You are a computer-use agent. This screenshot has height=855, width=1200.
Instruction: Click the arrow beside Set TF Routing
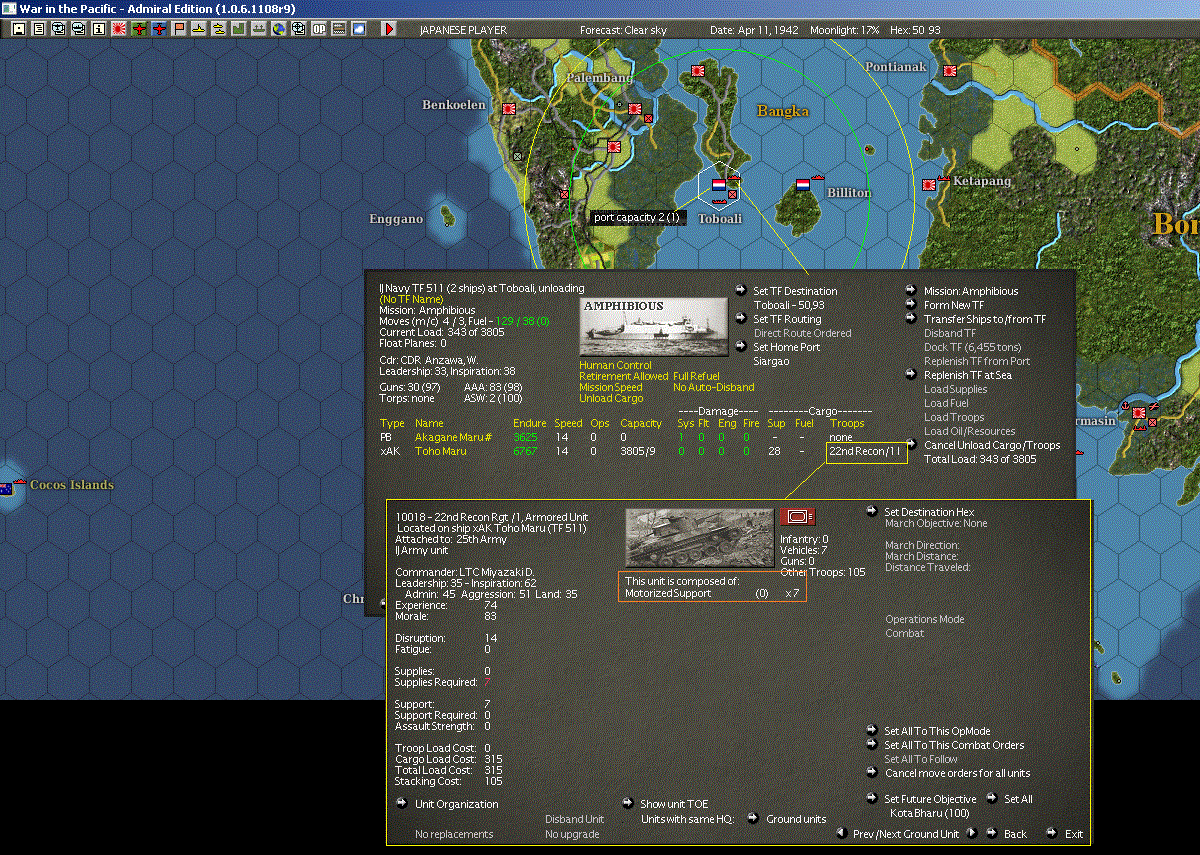pos(741,319)
